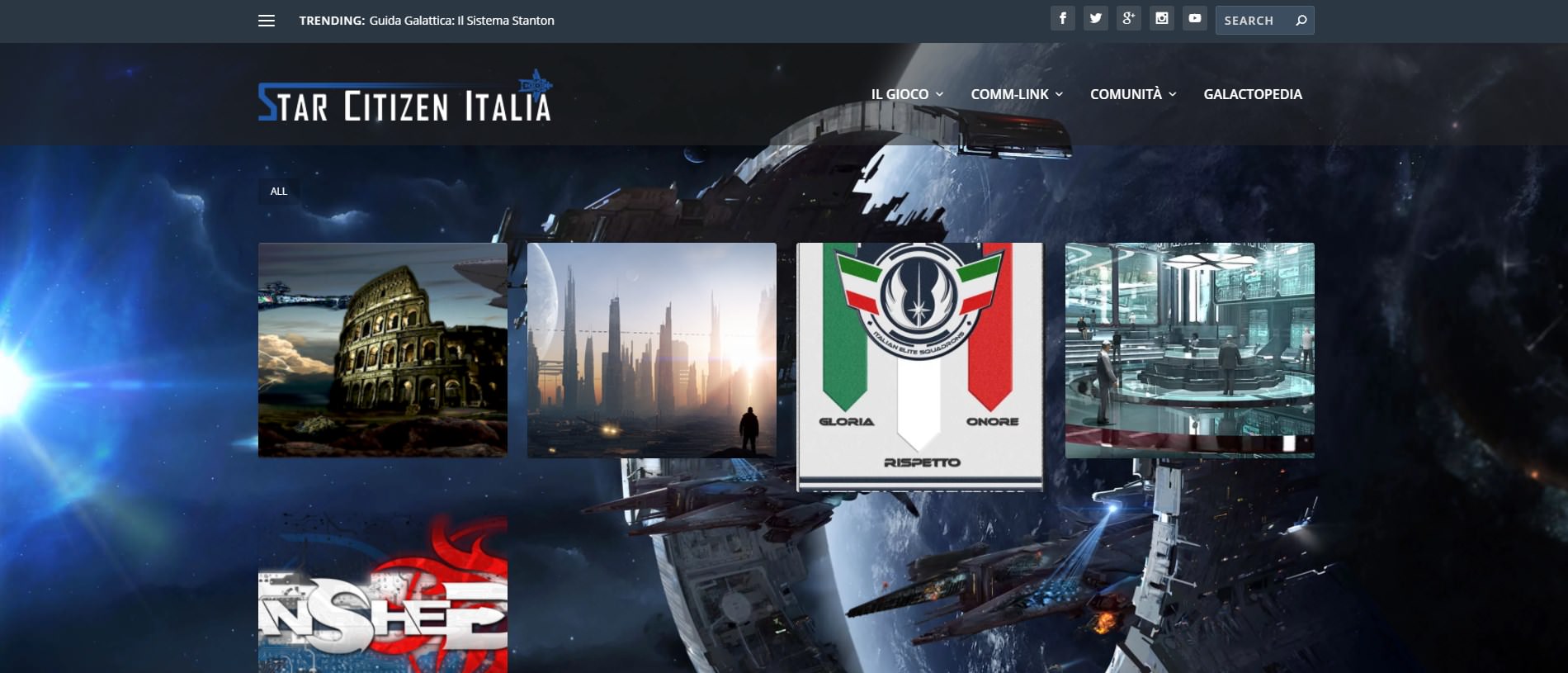Expand the Comunità dropdown menu

click(x=1132, y=94)
